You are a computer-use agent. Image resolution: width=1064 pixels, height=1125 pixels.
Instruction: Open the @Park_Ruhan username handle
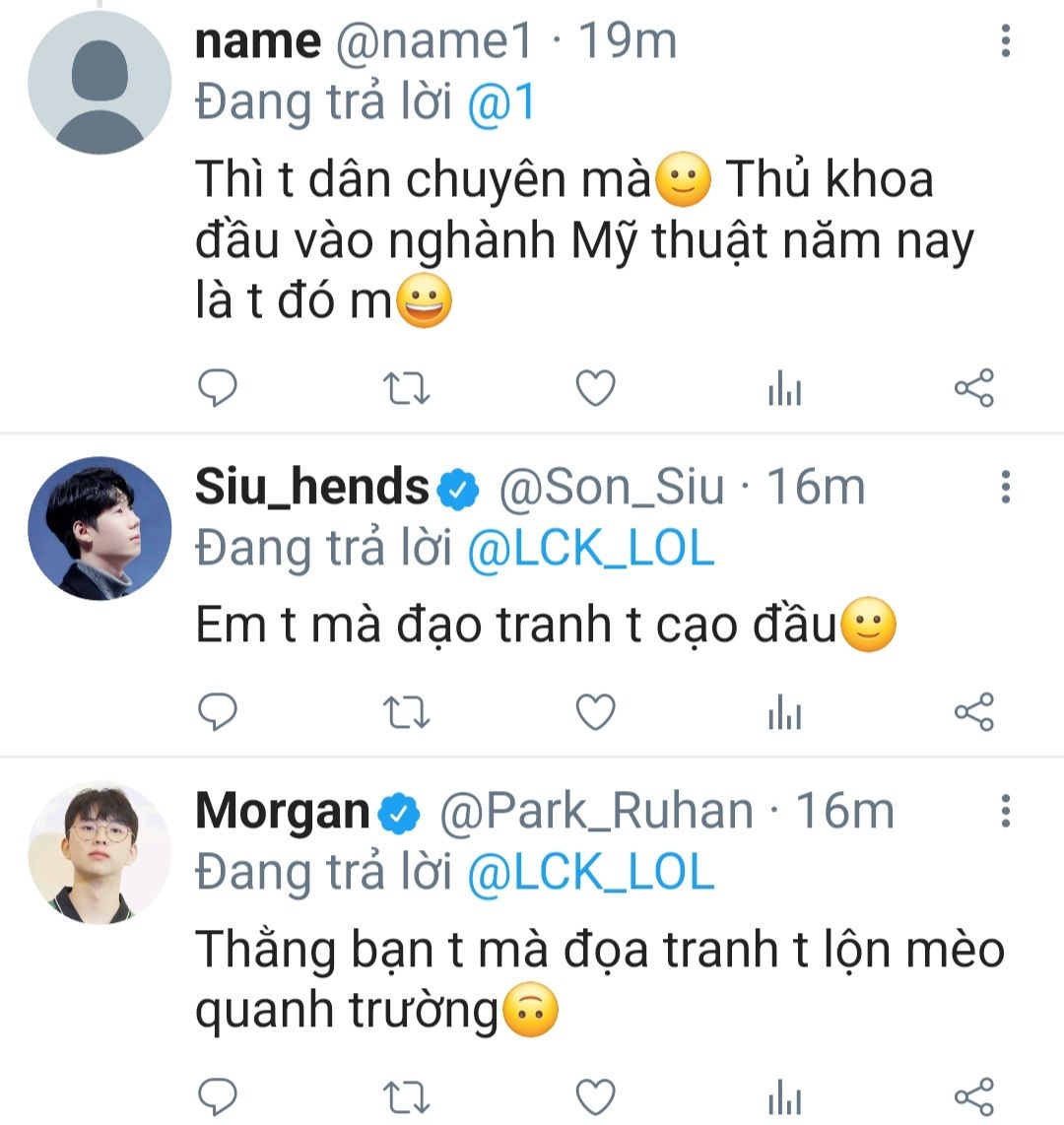pos(595,811)
